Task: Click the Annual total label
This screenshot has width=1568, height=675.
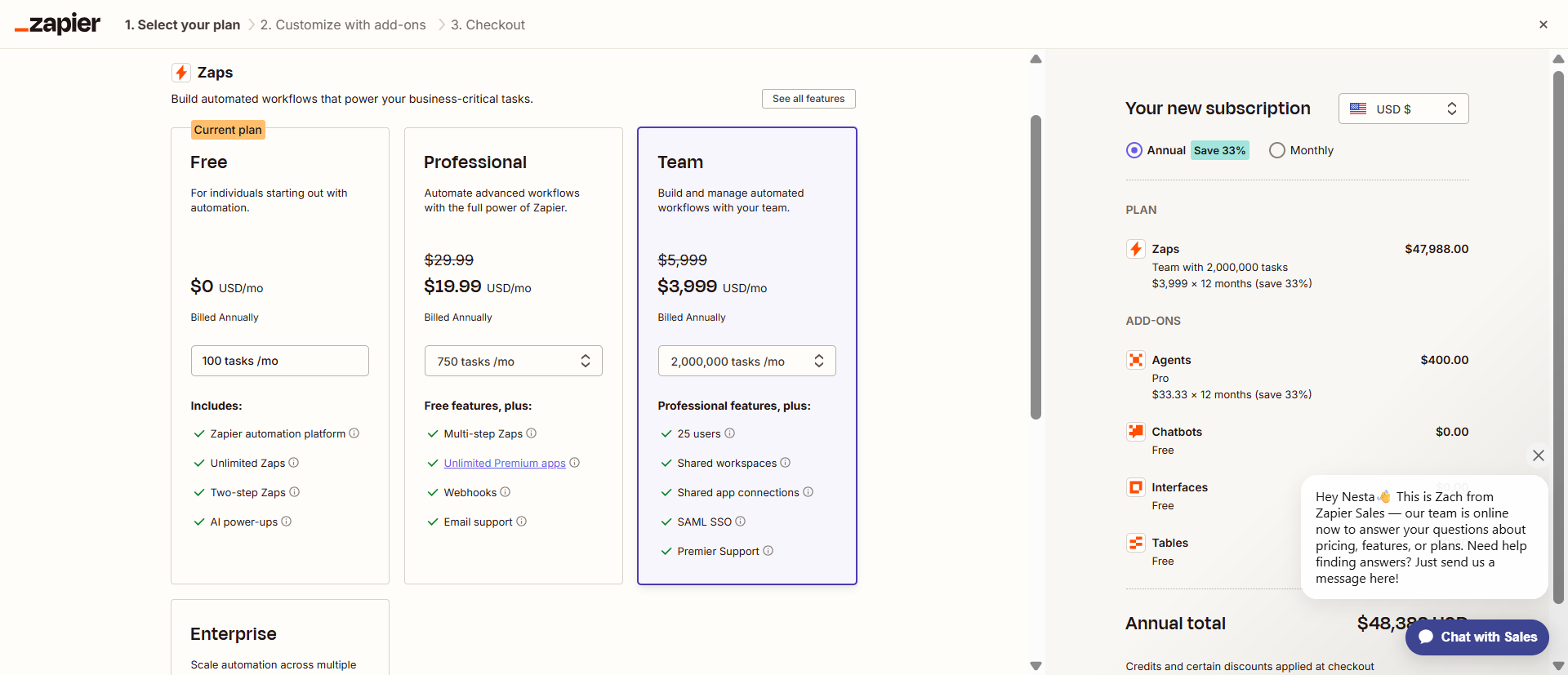Action: (1175, 624)
